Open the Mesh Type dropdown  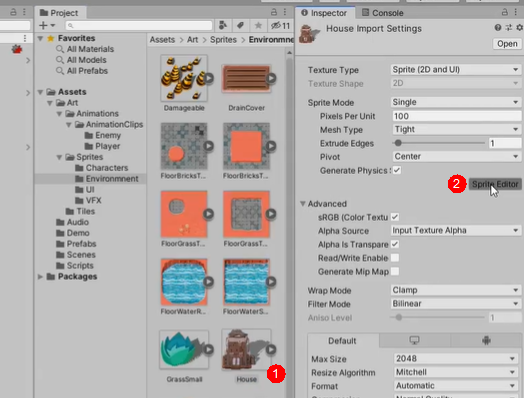(457, 129)
